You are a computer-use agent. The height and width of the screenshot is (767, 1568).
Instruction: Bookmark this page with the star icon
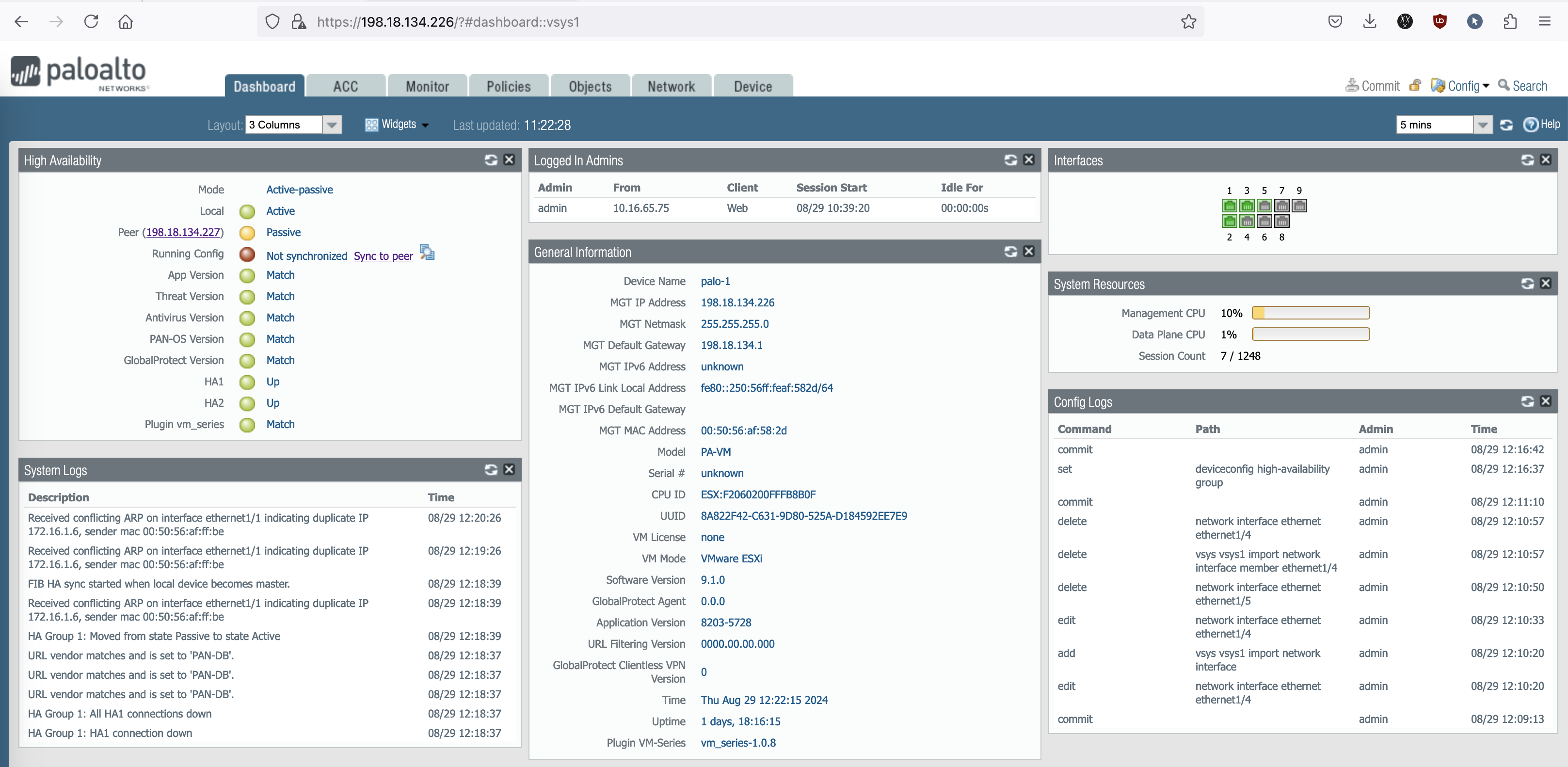(1188, 22)
